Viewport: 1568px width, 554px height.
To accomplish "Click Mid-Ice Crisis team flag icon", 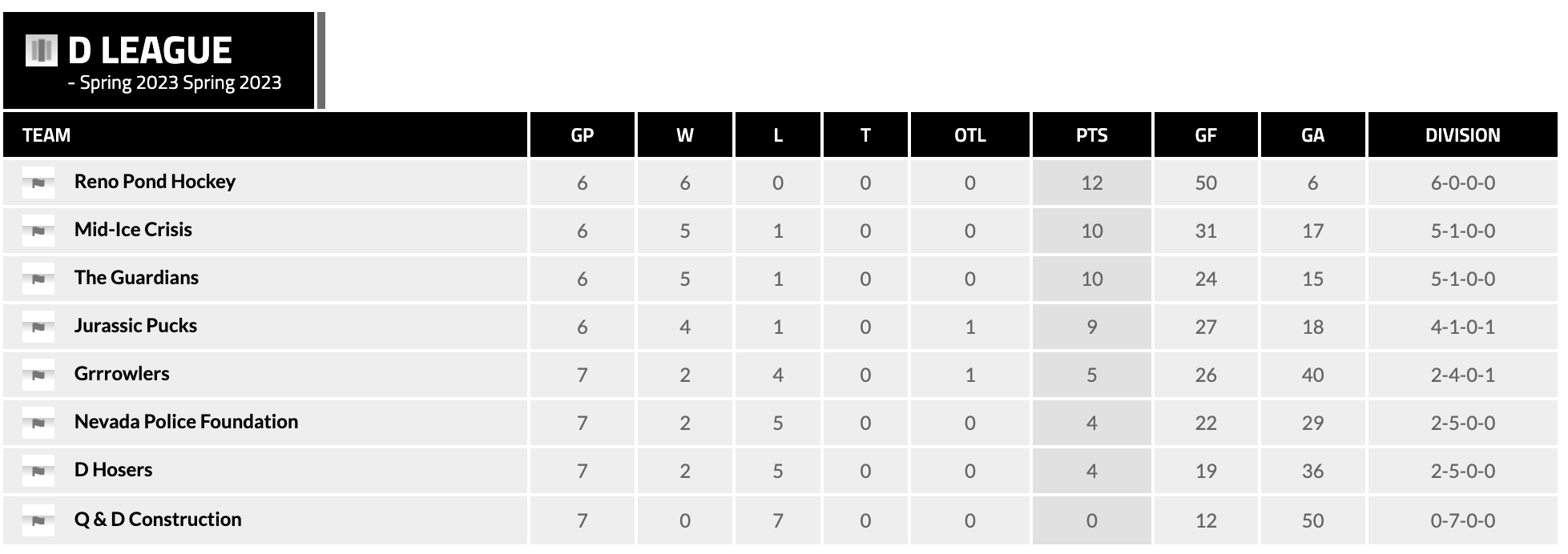I will [x=38, y=231].
